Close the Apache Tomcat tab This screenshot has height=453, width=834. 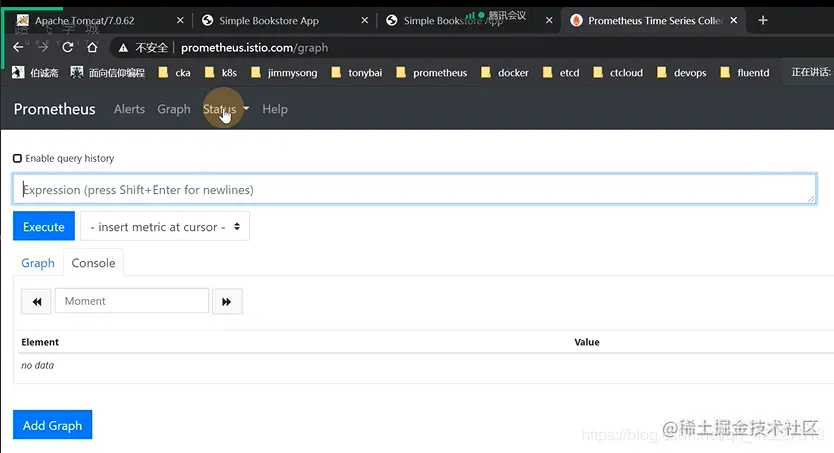pos(180,20)
